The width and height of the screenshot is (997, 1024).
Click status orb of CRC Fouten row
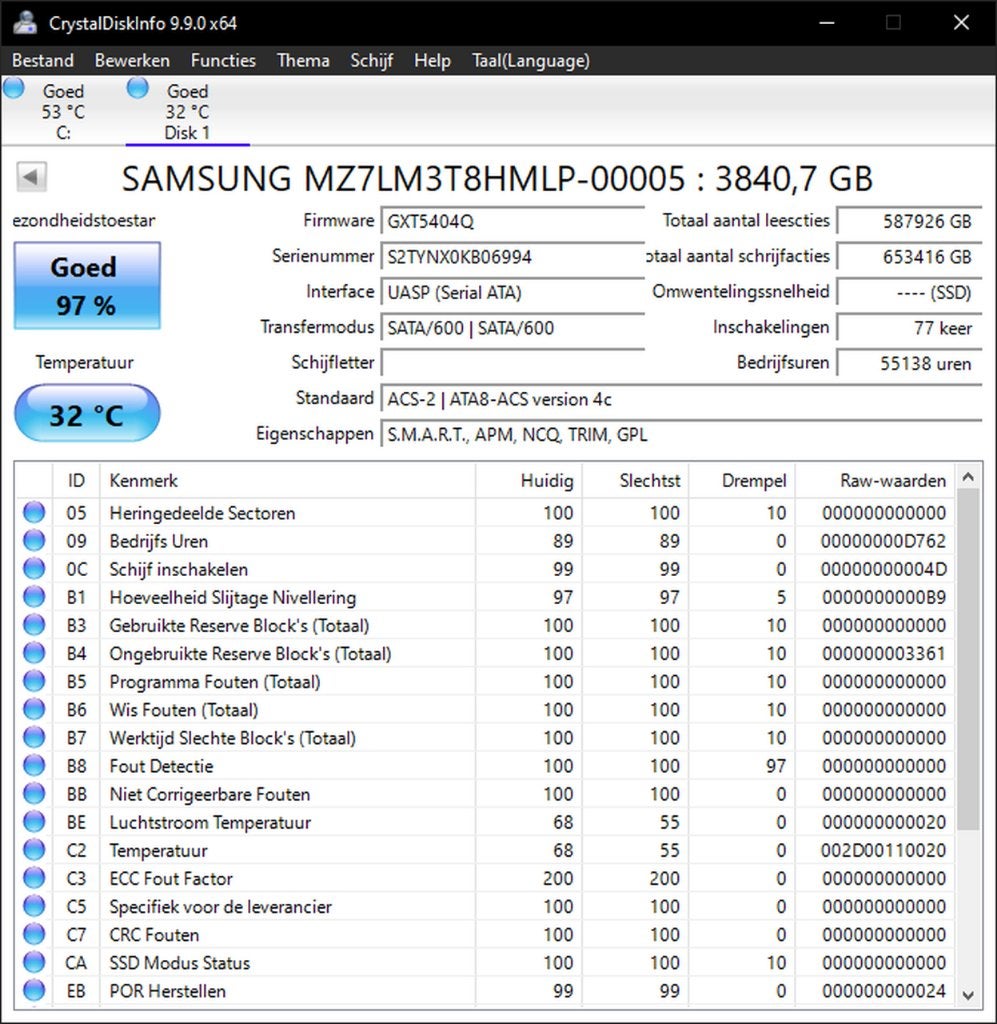(x=34, y=934)
